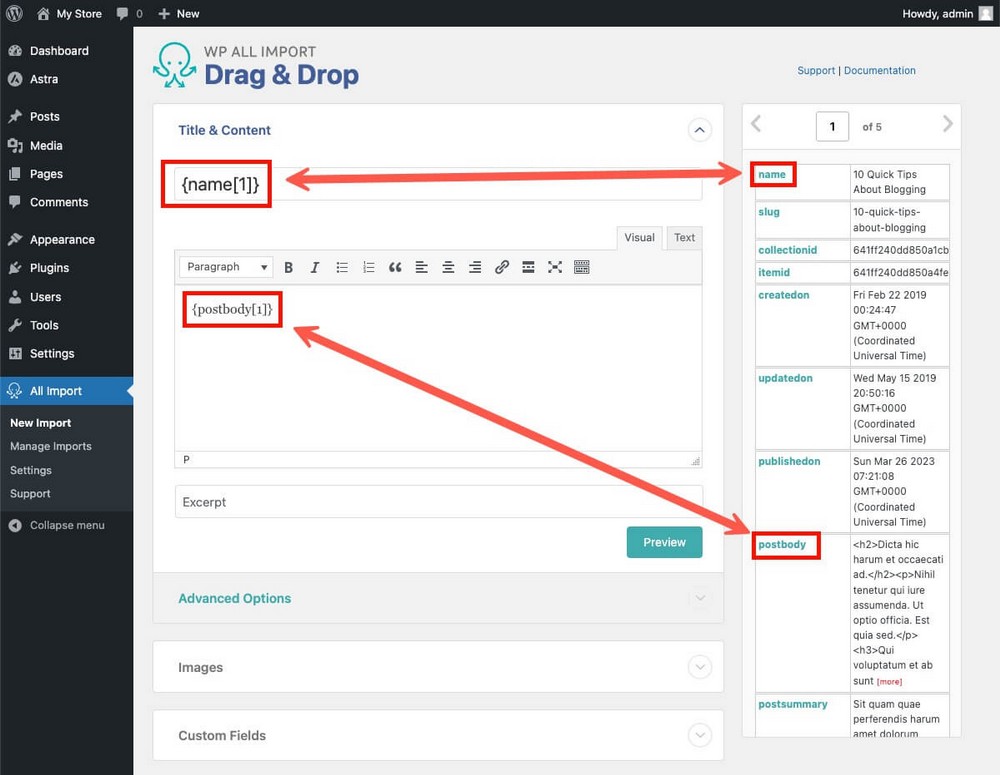This screenshot has width=1000, height=775.
Task: Open Manage Imports submenu
Action: [51, 447]
